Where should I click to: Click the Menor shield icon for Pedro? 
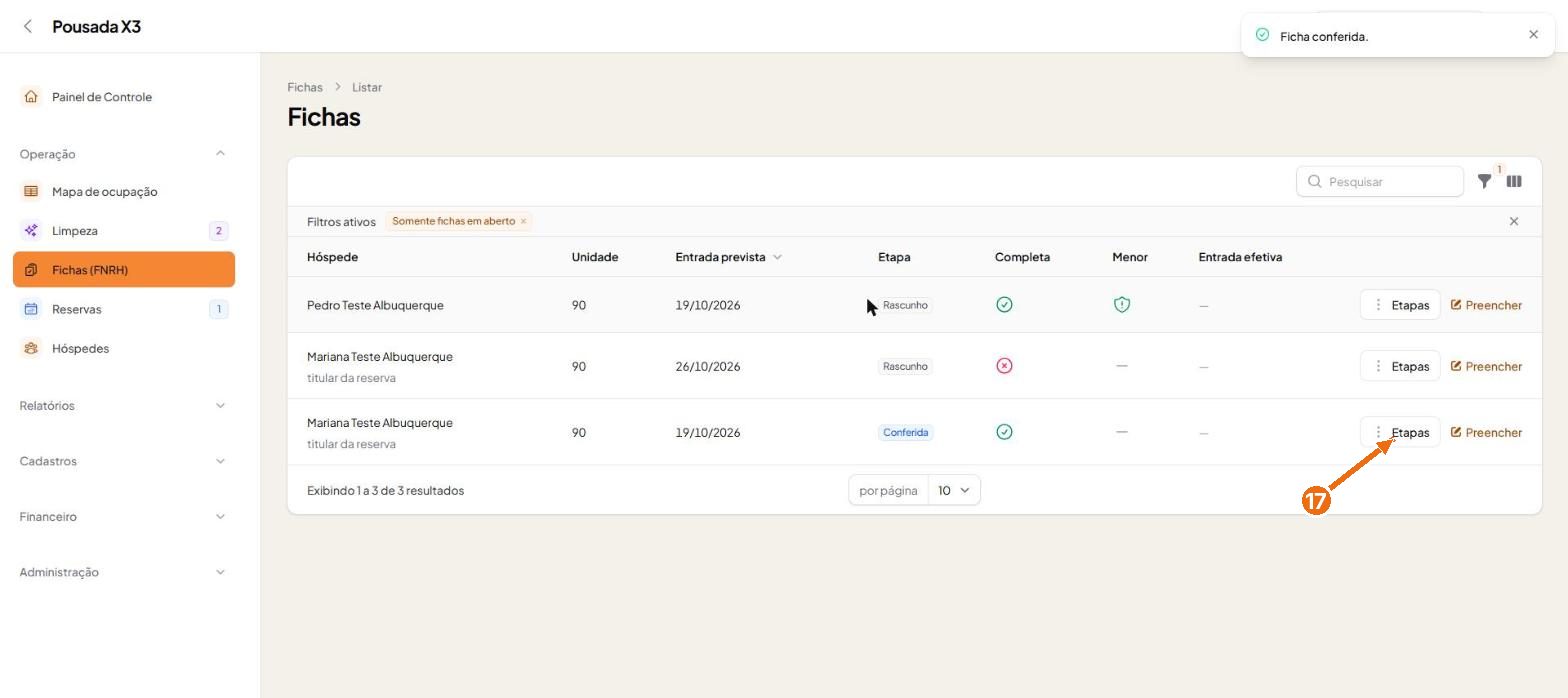1122,305
